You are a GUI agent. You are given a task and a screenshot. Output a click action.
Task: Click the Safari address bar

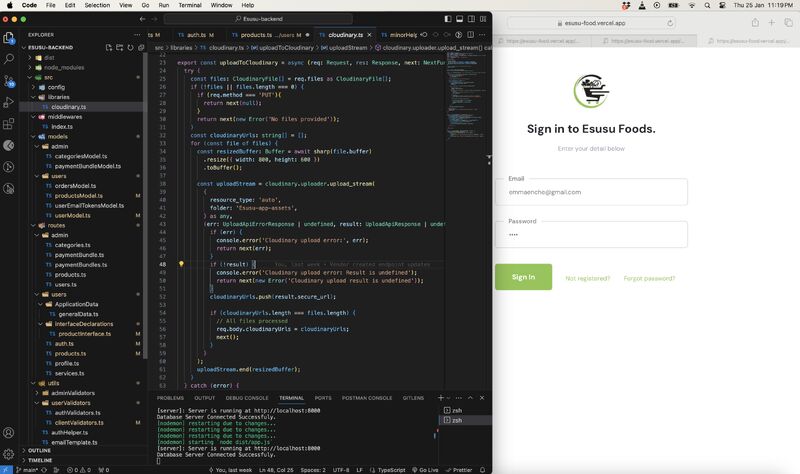click(x=591, y=23)
